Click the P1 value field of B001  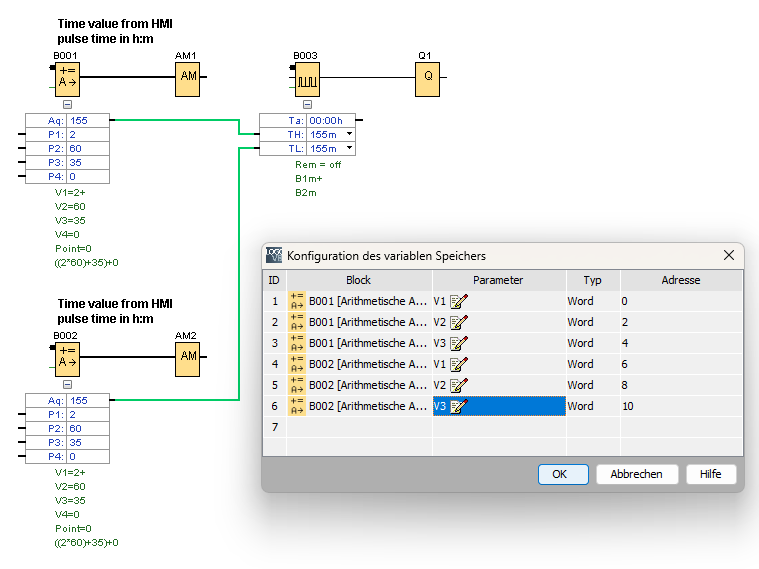(88, 134)
